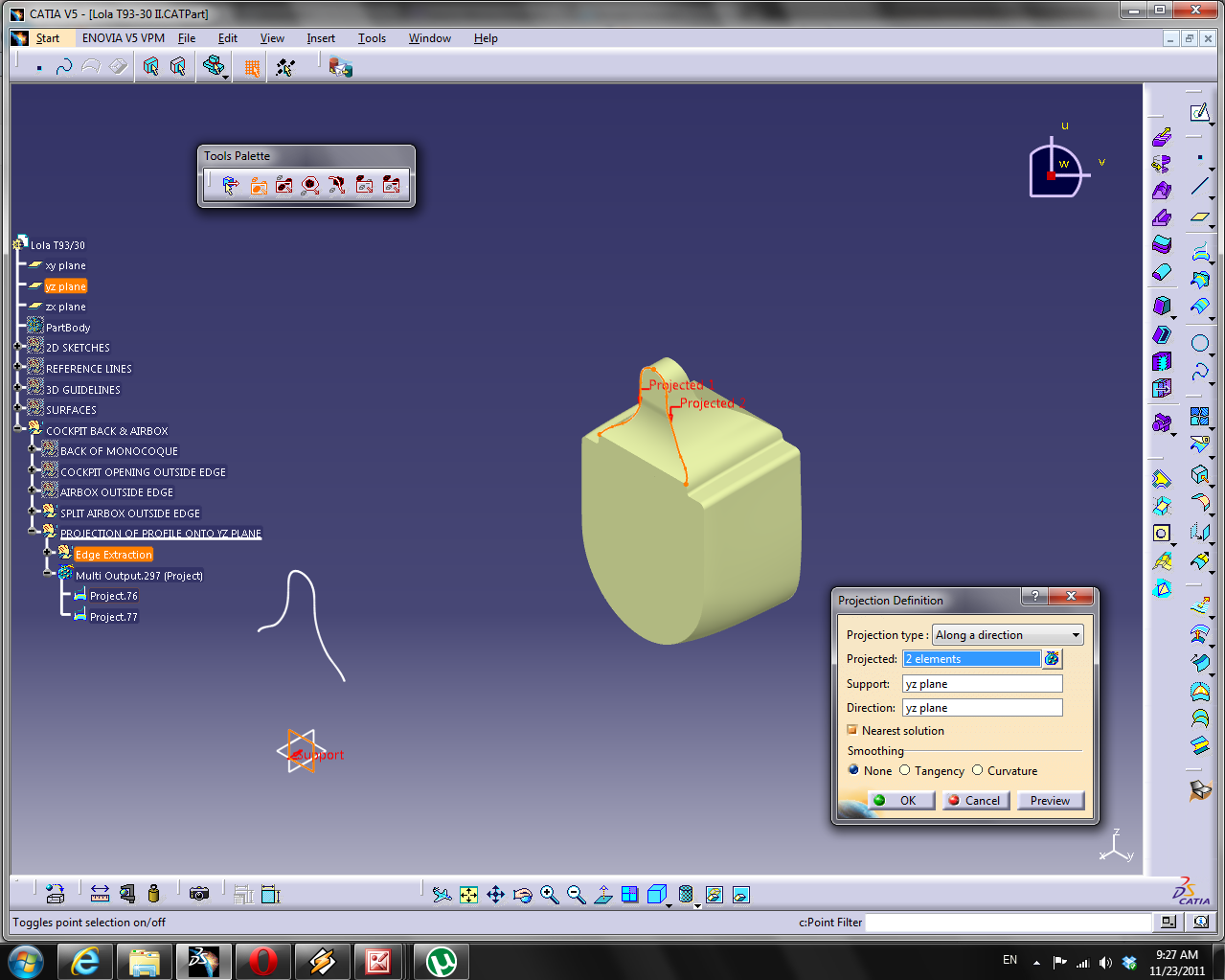The width and height of the screenshot is (1225, 980).
Task: Click Cancel in Projection Definition dialog
Action: pos(976,801)
